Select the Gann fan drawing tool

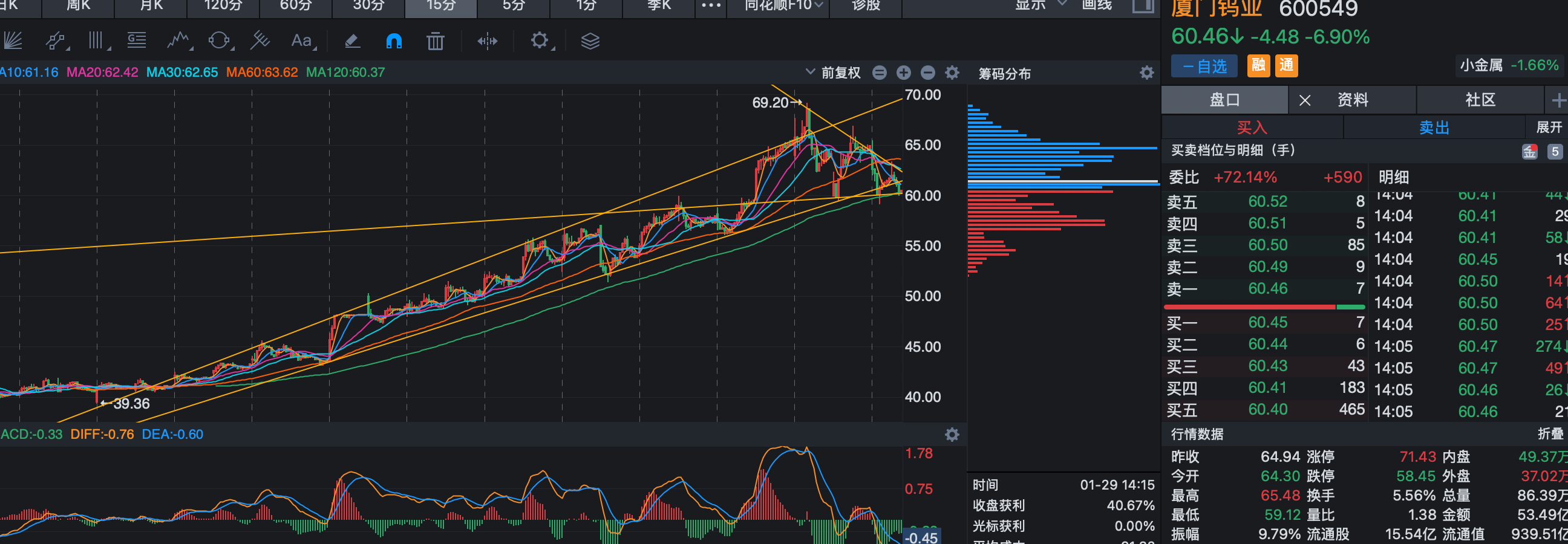(13, 40)
